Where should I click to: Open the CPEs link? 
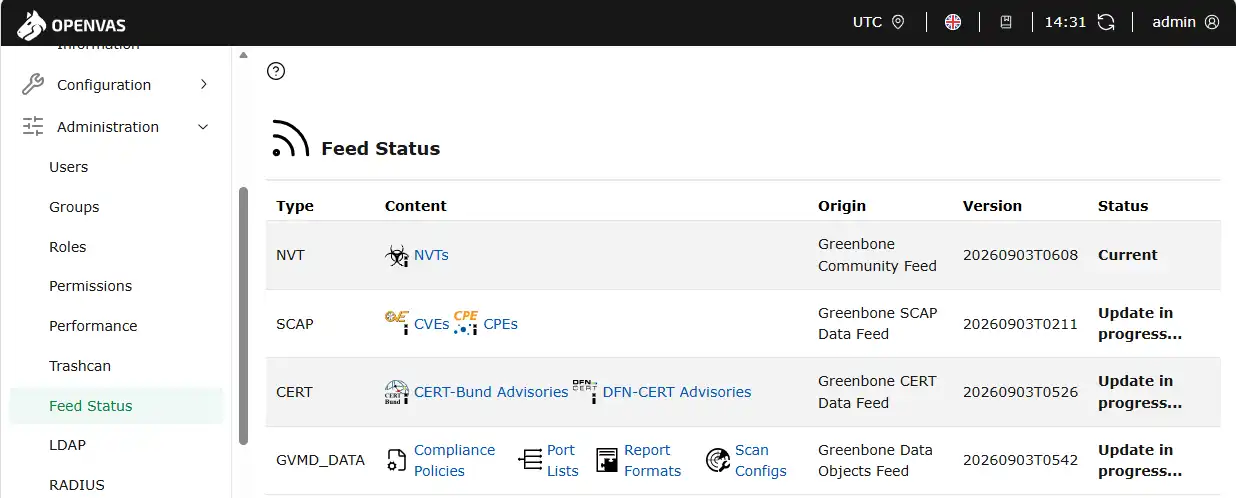(500, 324)
